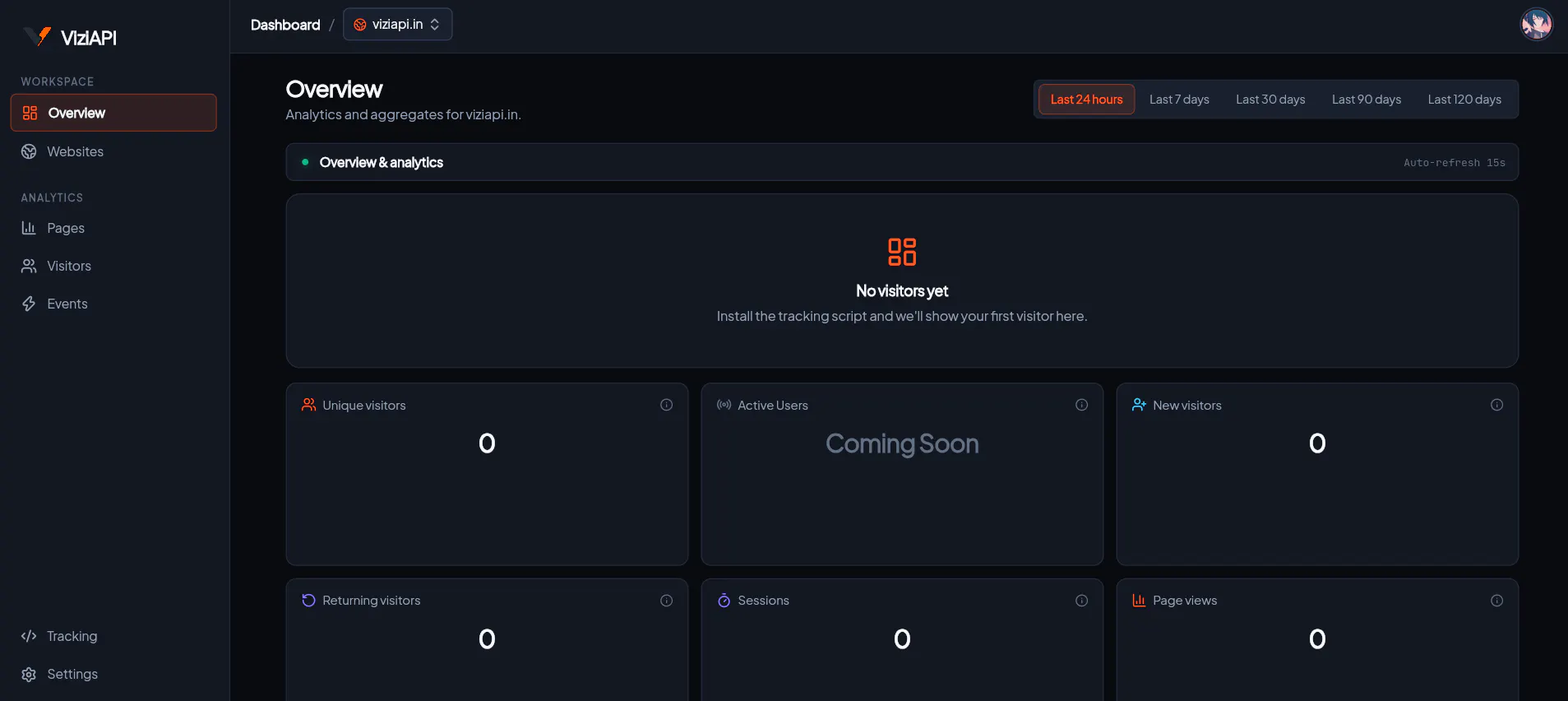Switch range to Last 30 days

(x=1270, y=100)
